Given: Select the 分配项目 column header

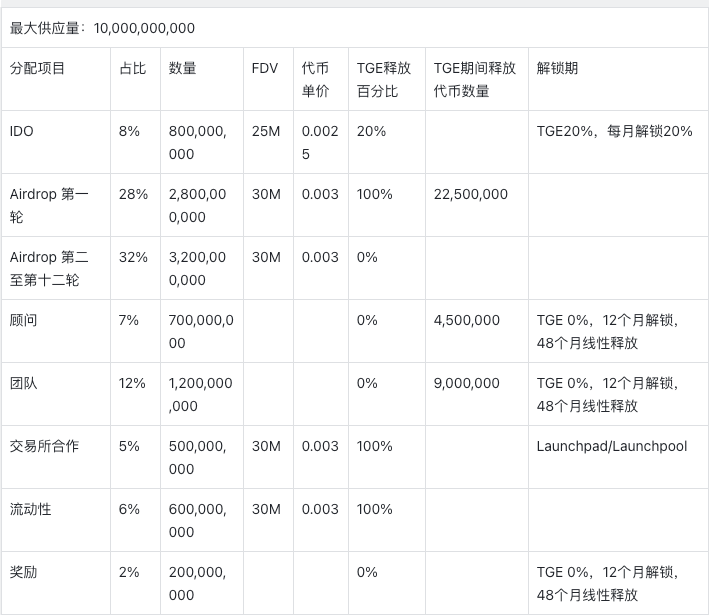Looking at the screenshot, I should pyautogui.click(x=37, y=68).
